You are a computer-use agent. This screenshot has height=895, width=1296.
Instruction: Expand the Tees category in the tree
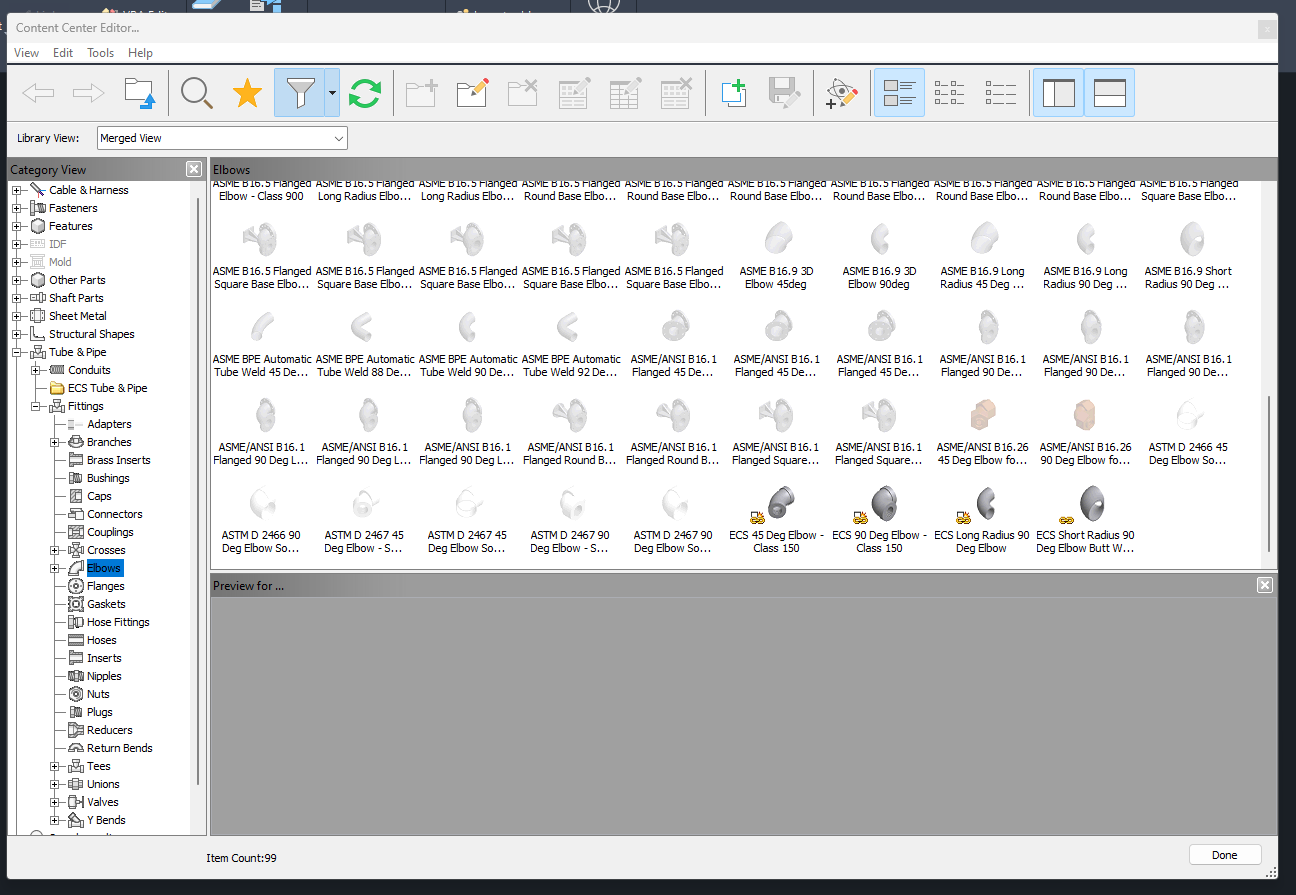55,765
